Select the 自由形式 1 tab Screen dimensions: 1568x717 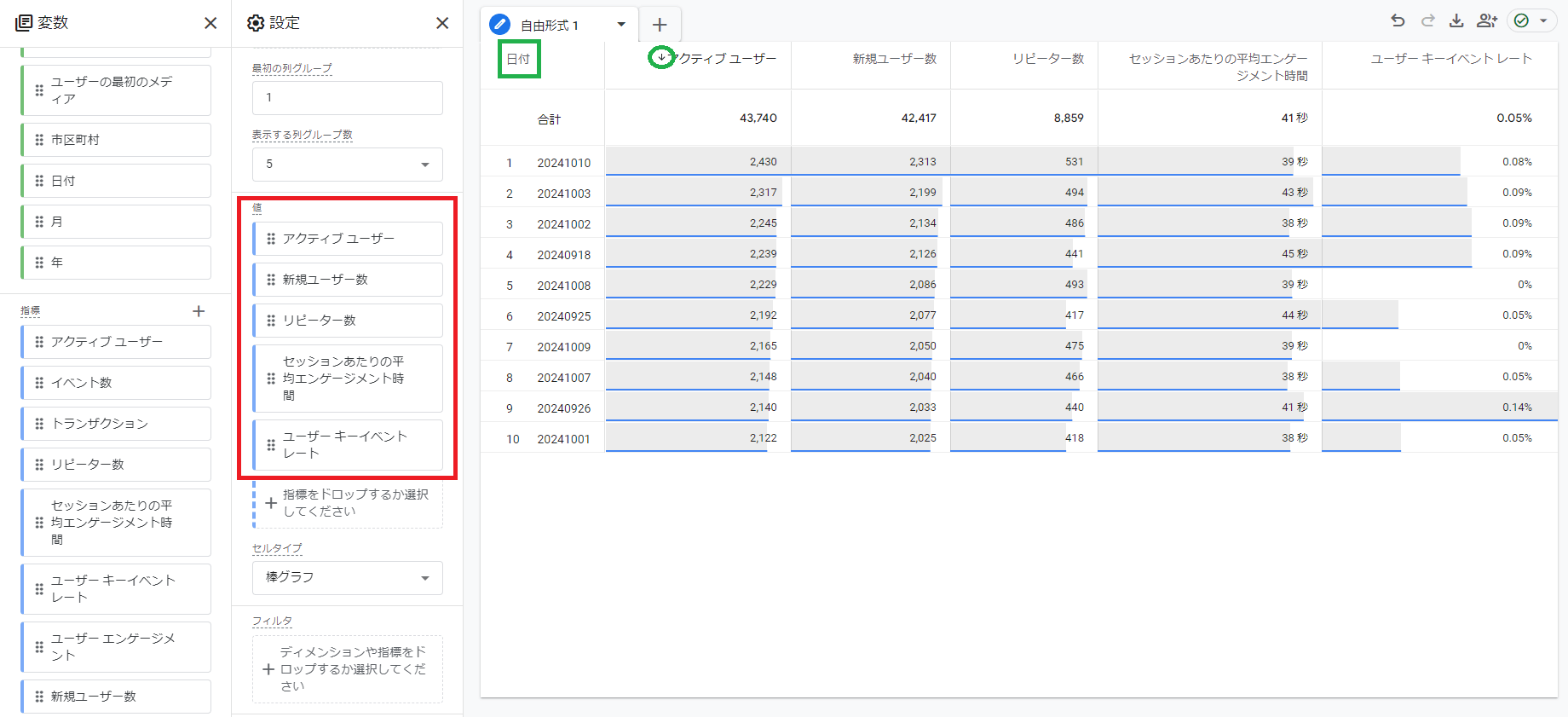click(549, 26)
